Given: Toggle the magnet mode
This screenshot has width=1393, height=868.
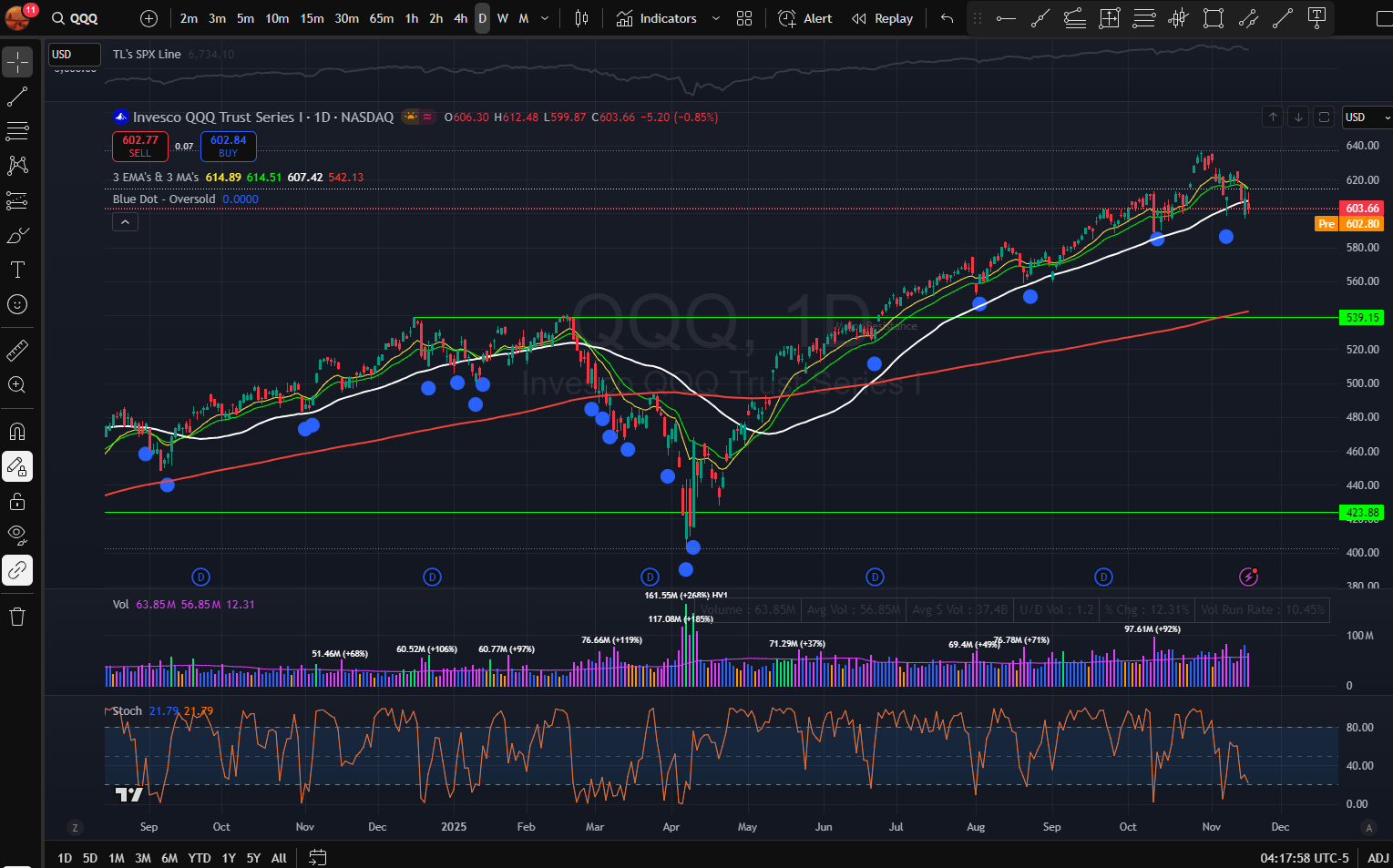Looking at the screenshot, I should point(17,432).
